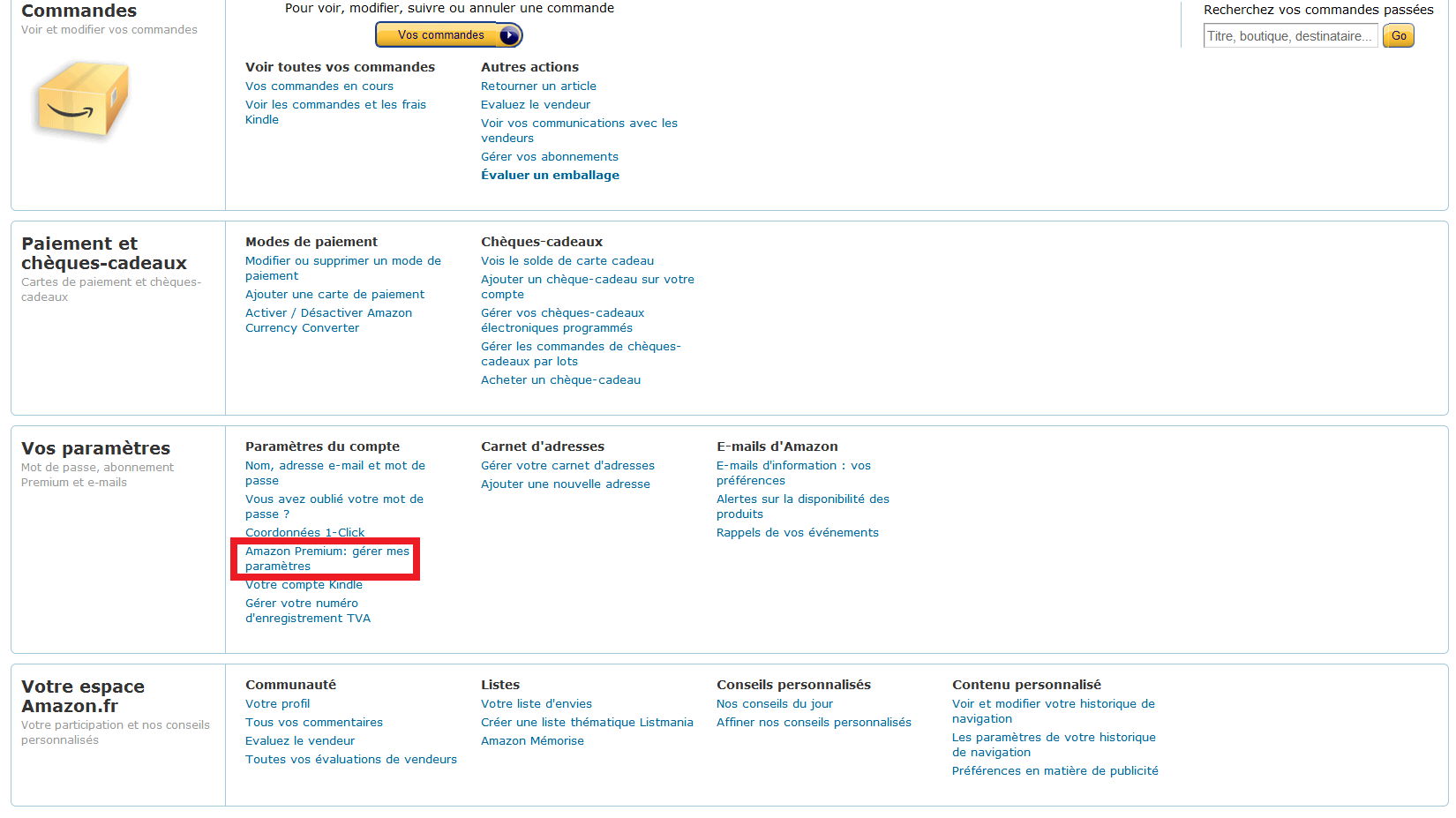1456x818 pixels.
Task: Open Rappels de vos événements link
Action: pos(797,533)
